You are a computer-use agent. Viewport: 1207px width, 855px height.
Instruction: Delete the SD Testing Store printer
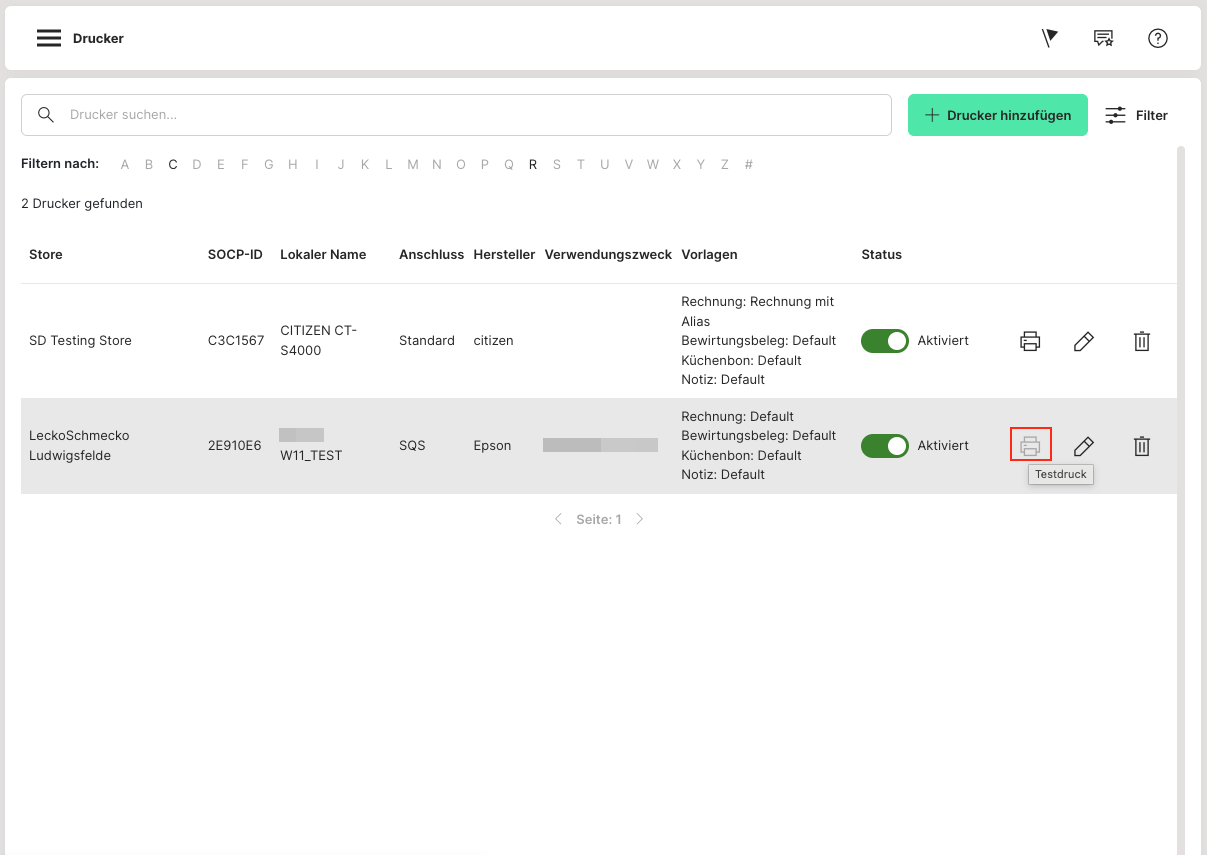click(x=1141, y=341)
